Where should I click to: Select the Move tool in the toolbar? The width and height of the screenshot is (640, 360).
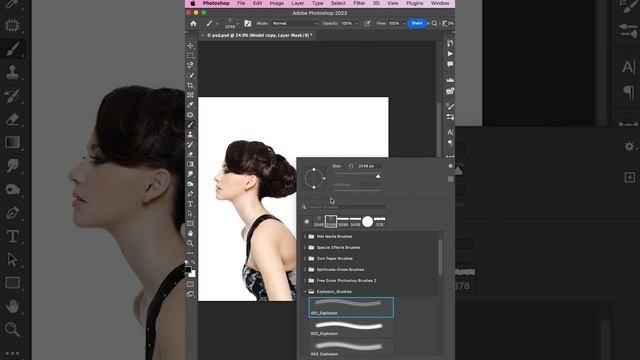click(190, 45)
